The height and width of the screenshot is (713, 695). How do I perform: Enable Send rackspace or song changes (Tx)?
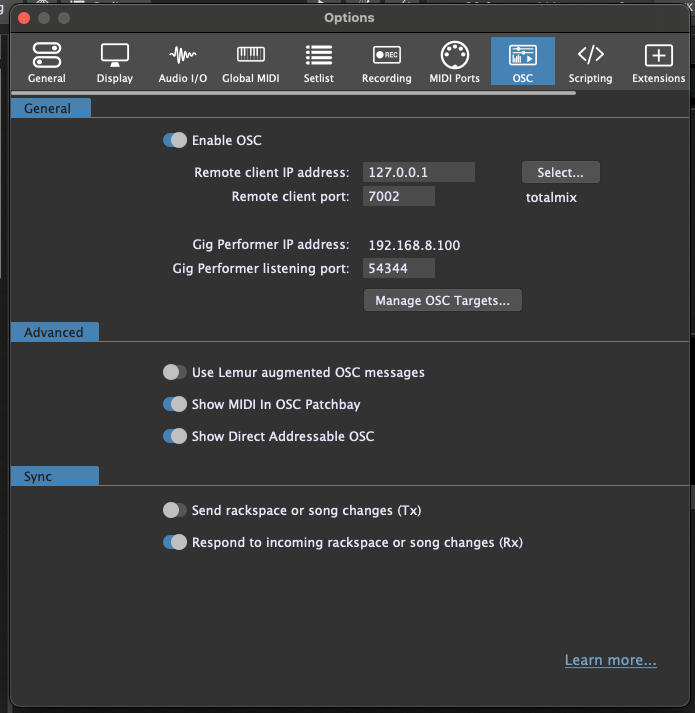point(175,510)
